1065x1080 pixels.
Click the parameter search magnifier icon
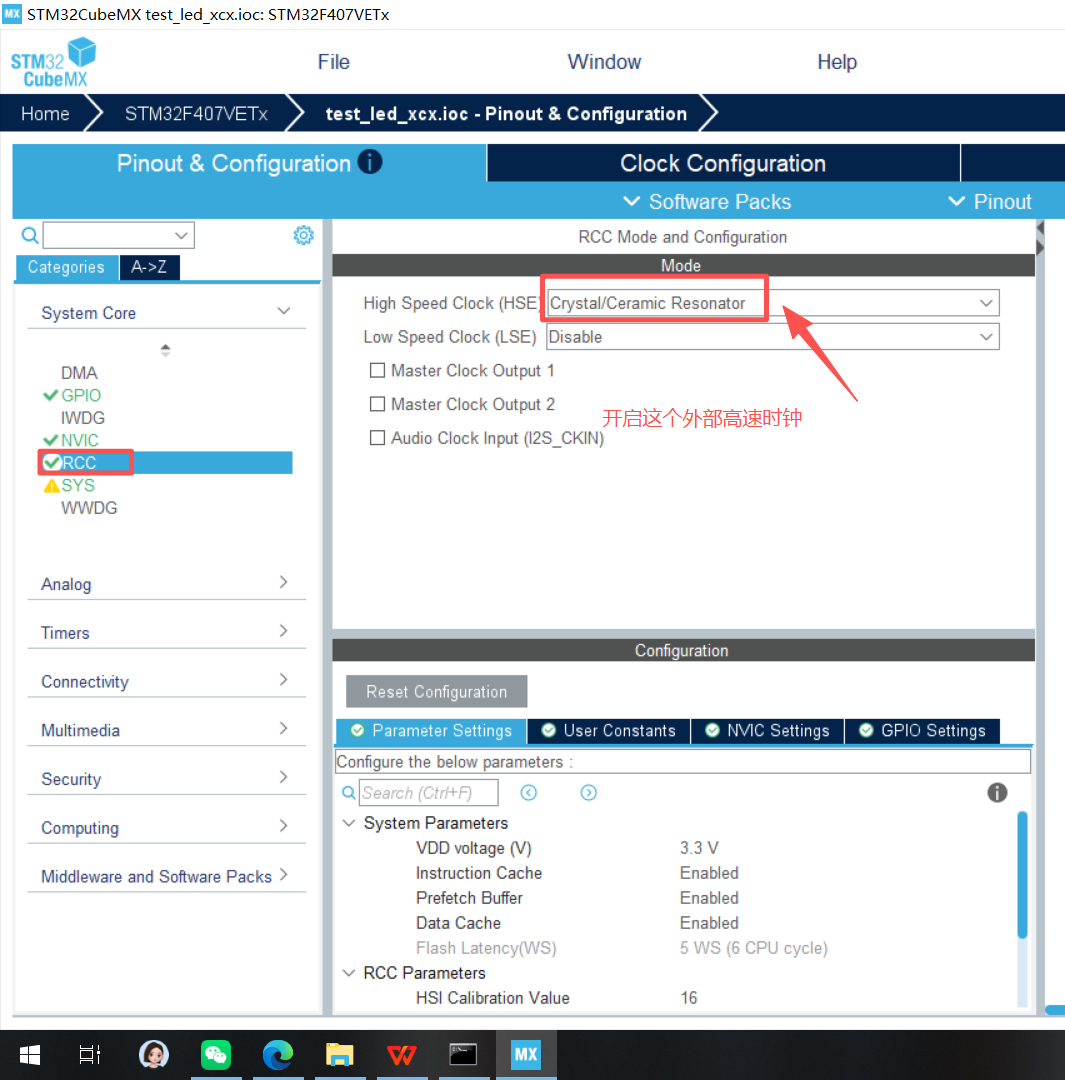point(349,793)
